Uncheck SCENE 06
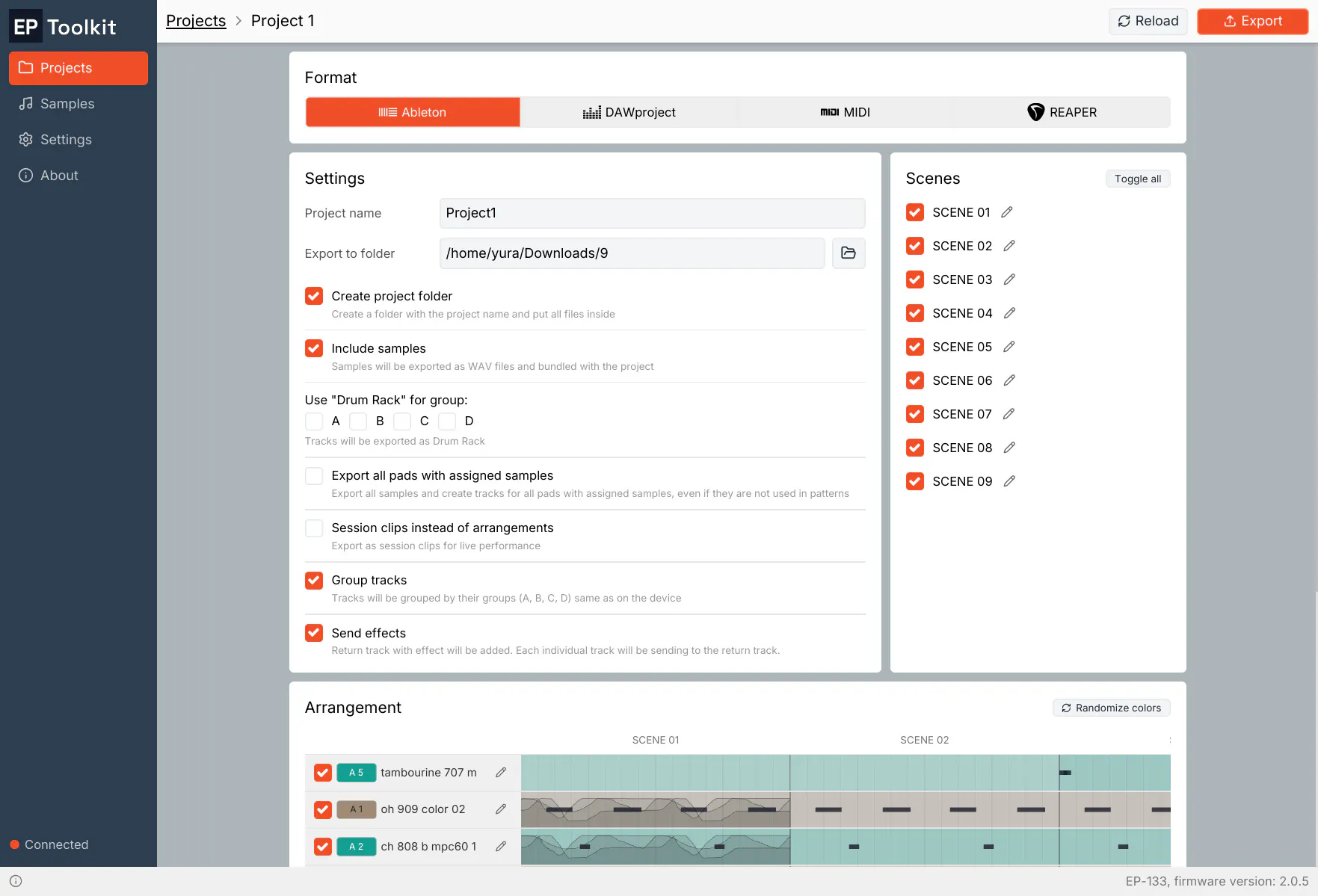The height and width of the screenshot is (896, 1318). (x=915, y=380)
